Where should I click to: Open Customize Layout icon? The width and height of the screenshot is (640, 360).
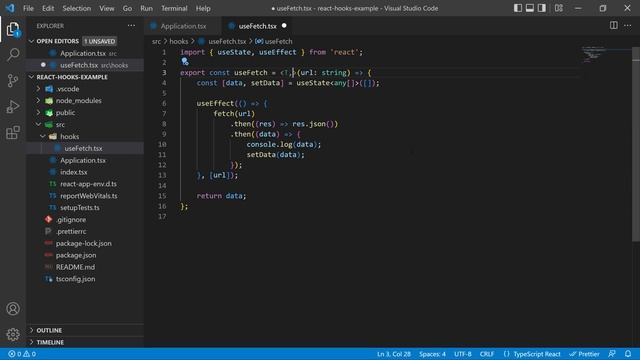tap(559, 8)
